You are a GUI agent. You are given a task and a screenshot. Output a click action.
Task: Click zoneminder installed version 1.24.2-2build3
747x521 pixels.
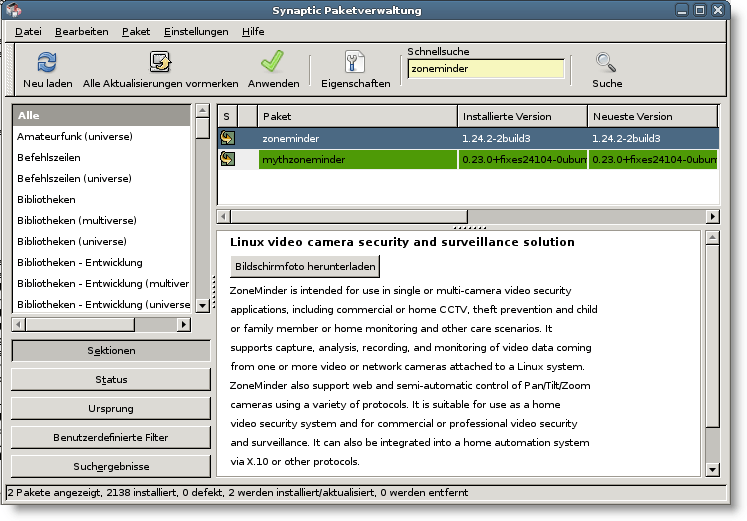click(x=496, y=139)
